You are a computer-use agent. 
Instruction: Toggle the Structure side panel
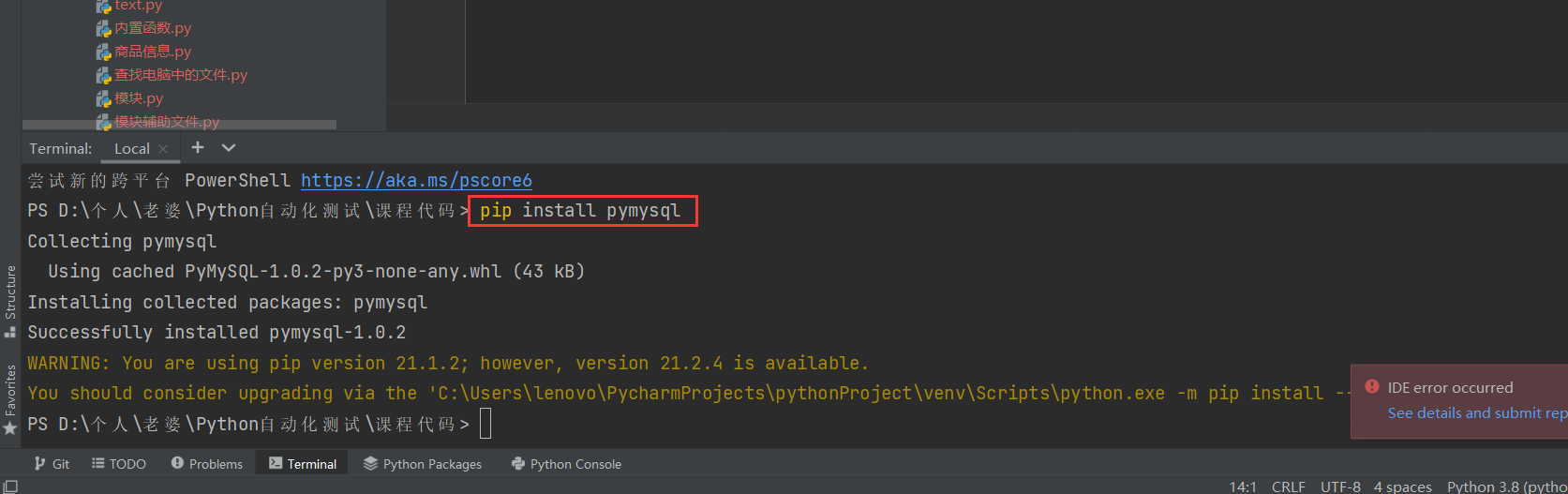point(10,300)
